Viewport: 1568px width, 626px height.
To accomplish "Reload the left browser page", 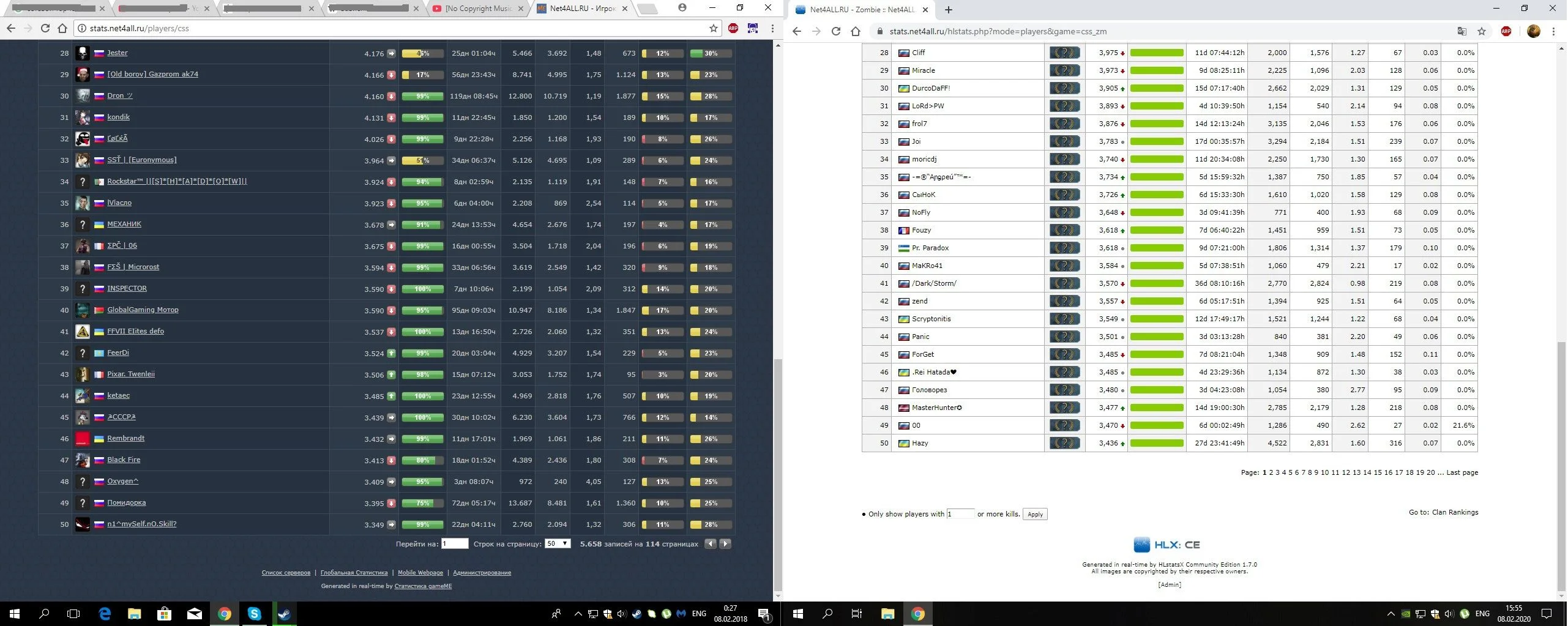I will (x=45, y=28).
